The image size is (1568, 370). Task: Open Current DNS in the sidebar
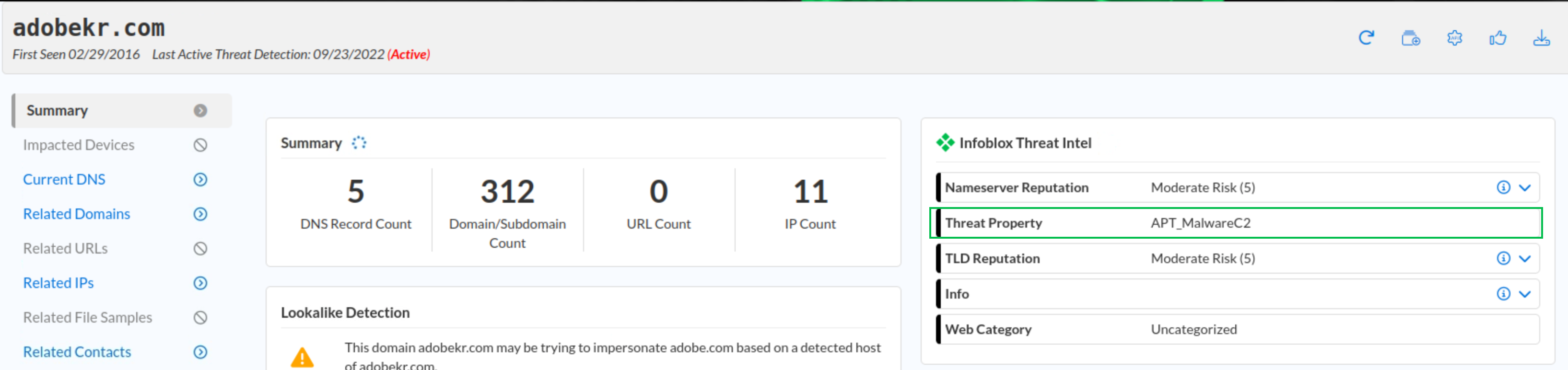pos(64,180)
